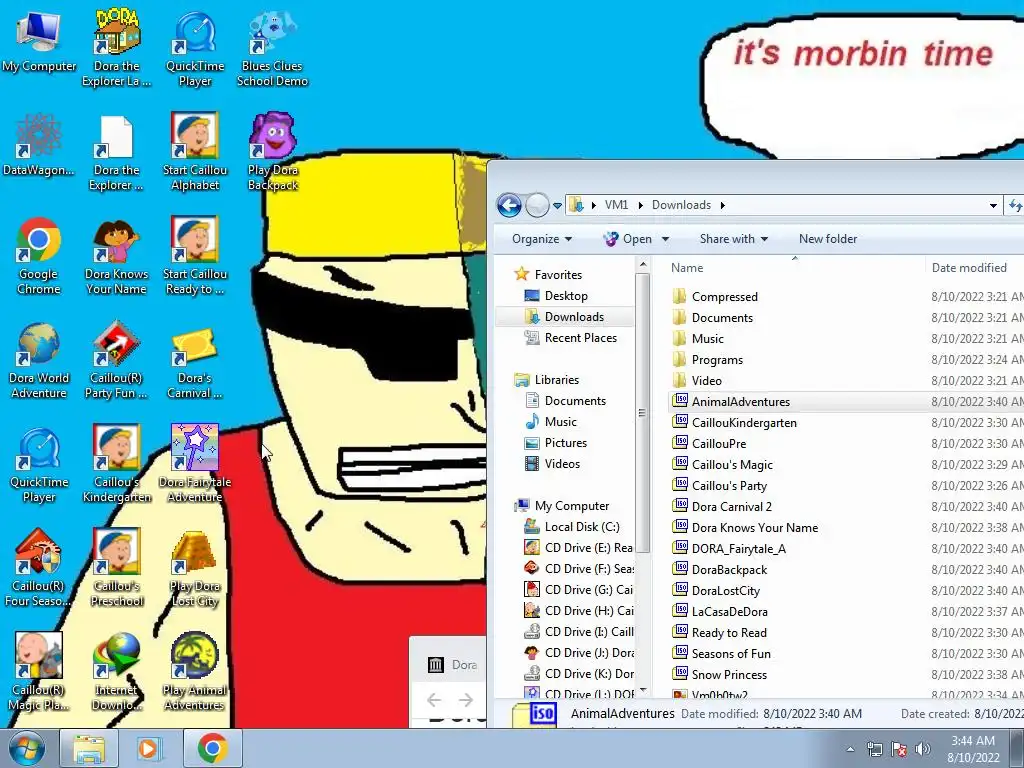This screenshot has height=768, width=1024.
Task: Select Desktop under Favorites
Action: tap(566, 296)
